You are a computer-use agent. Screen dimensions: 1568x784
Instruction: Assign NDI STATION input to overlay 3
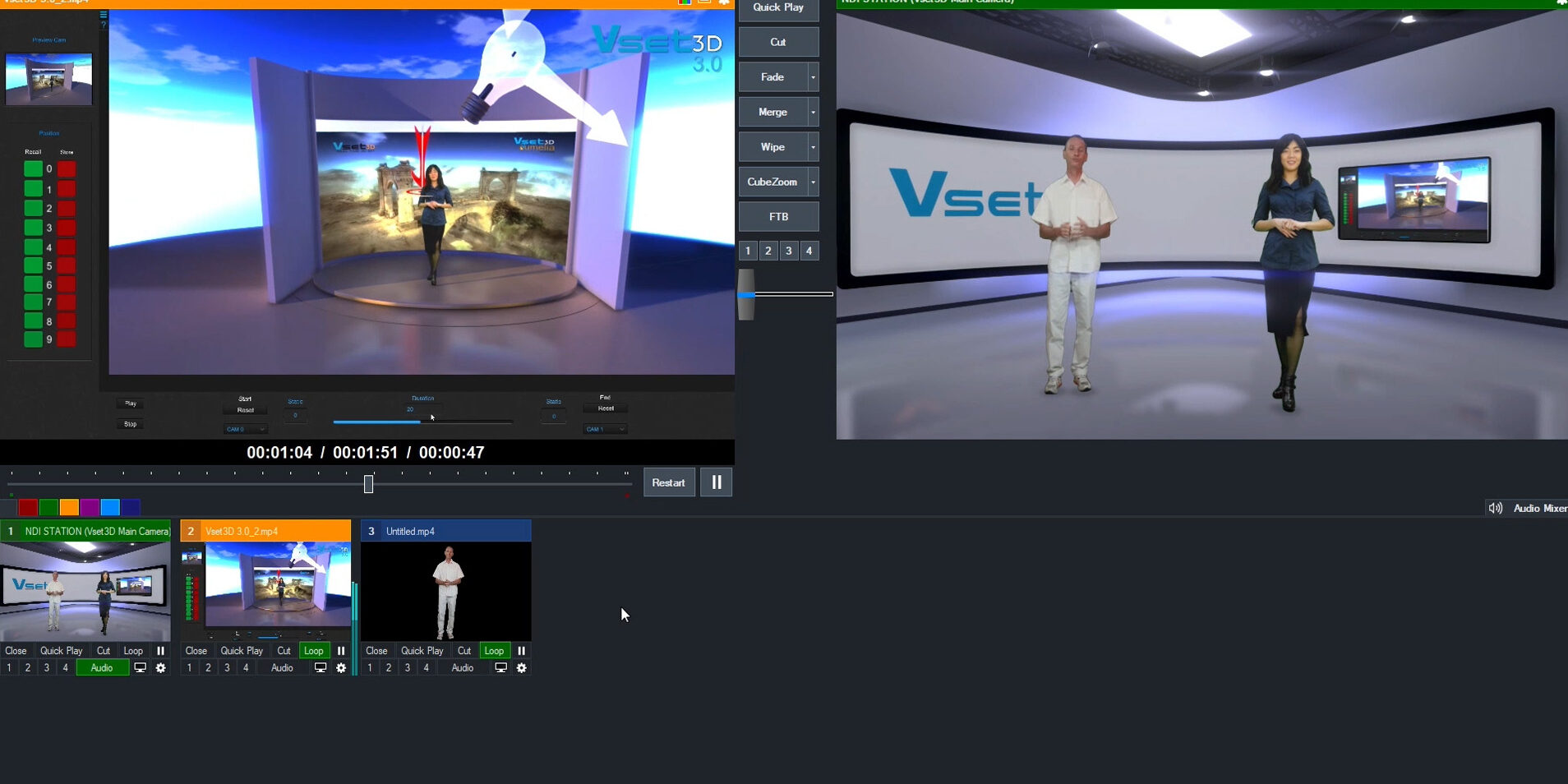[47, 668]
